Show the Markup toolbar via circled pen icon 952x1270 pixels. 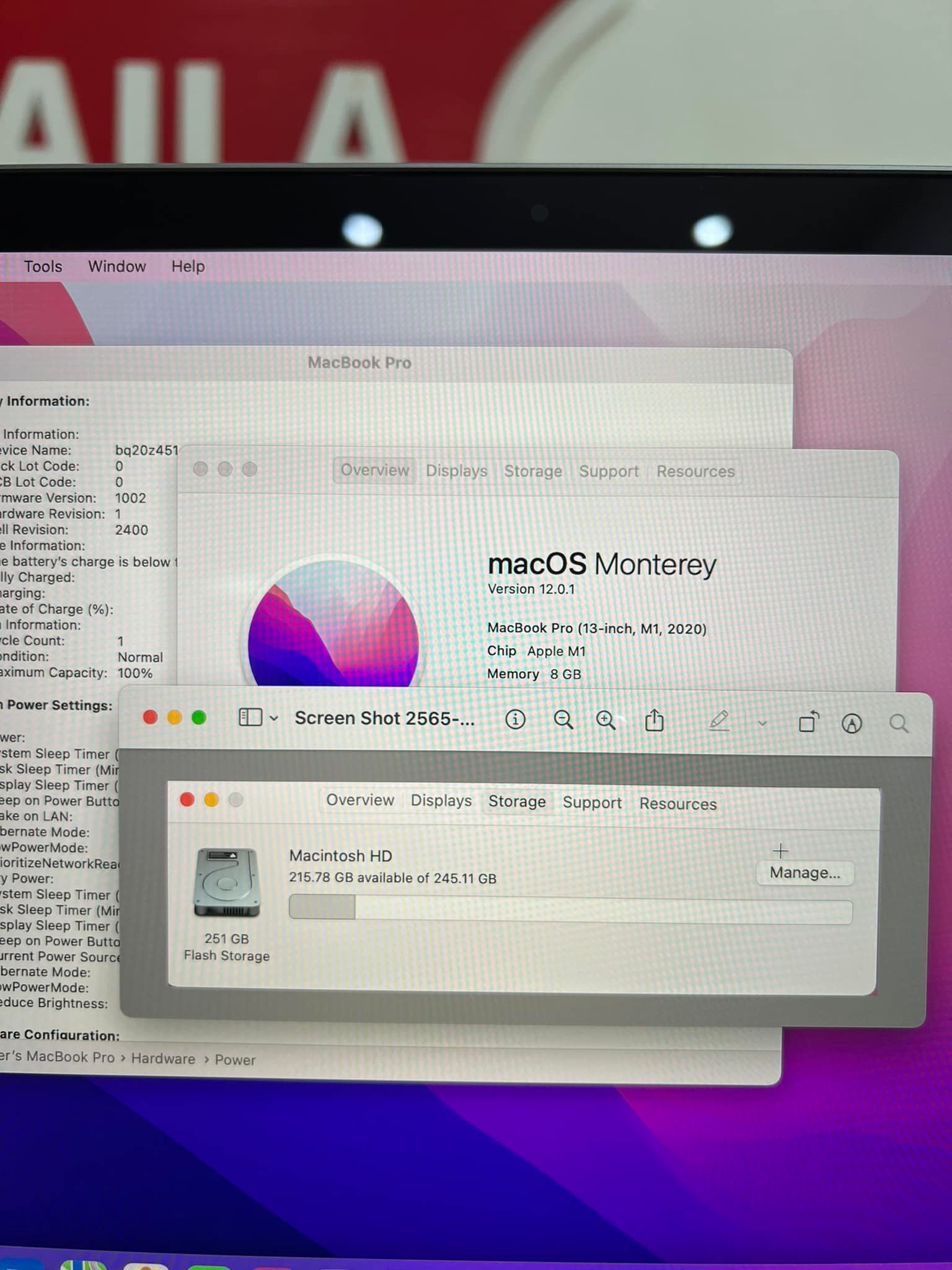(x=852, y=723)
